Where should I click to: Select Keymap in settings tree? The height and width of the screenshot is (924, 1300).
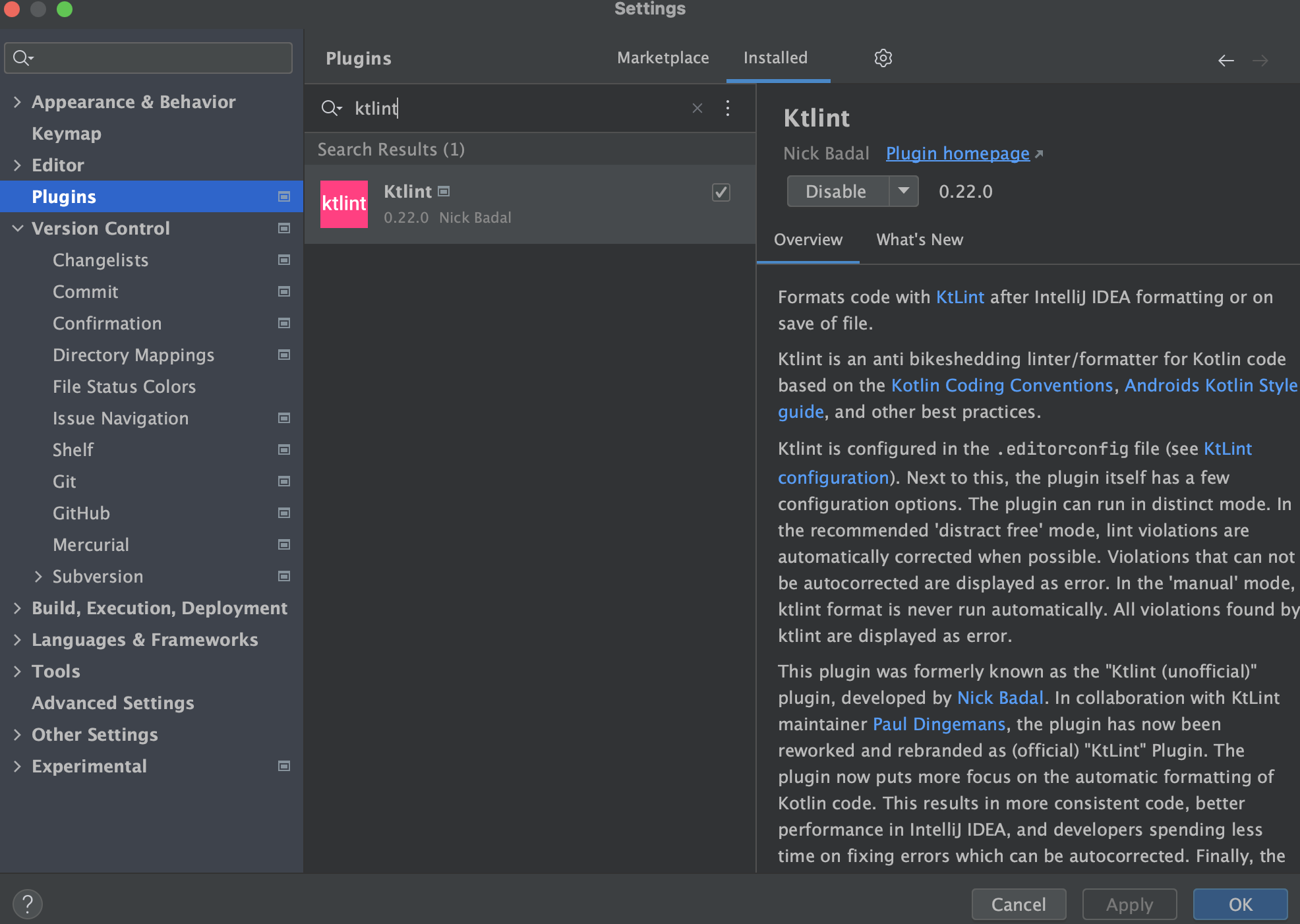(67, 134)
